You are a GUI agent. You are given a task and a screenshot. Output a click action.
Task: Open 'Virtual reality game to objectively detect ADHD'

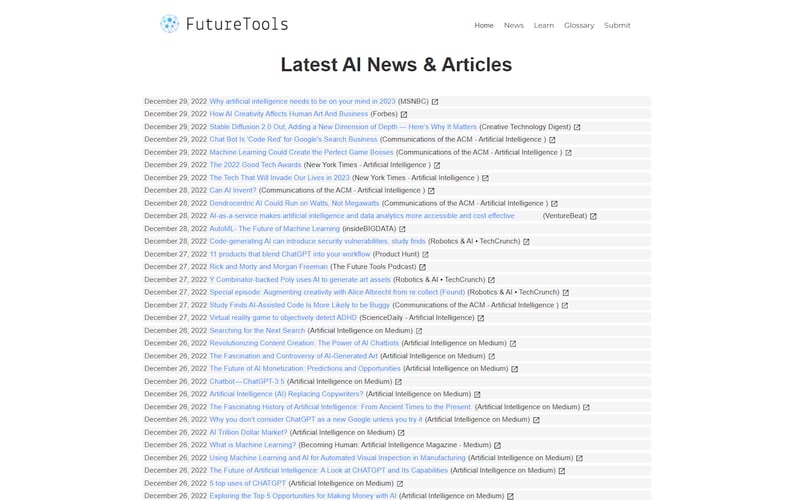click(x=283, y=318)
